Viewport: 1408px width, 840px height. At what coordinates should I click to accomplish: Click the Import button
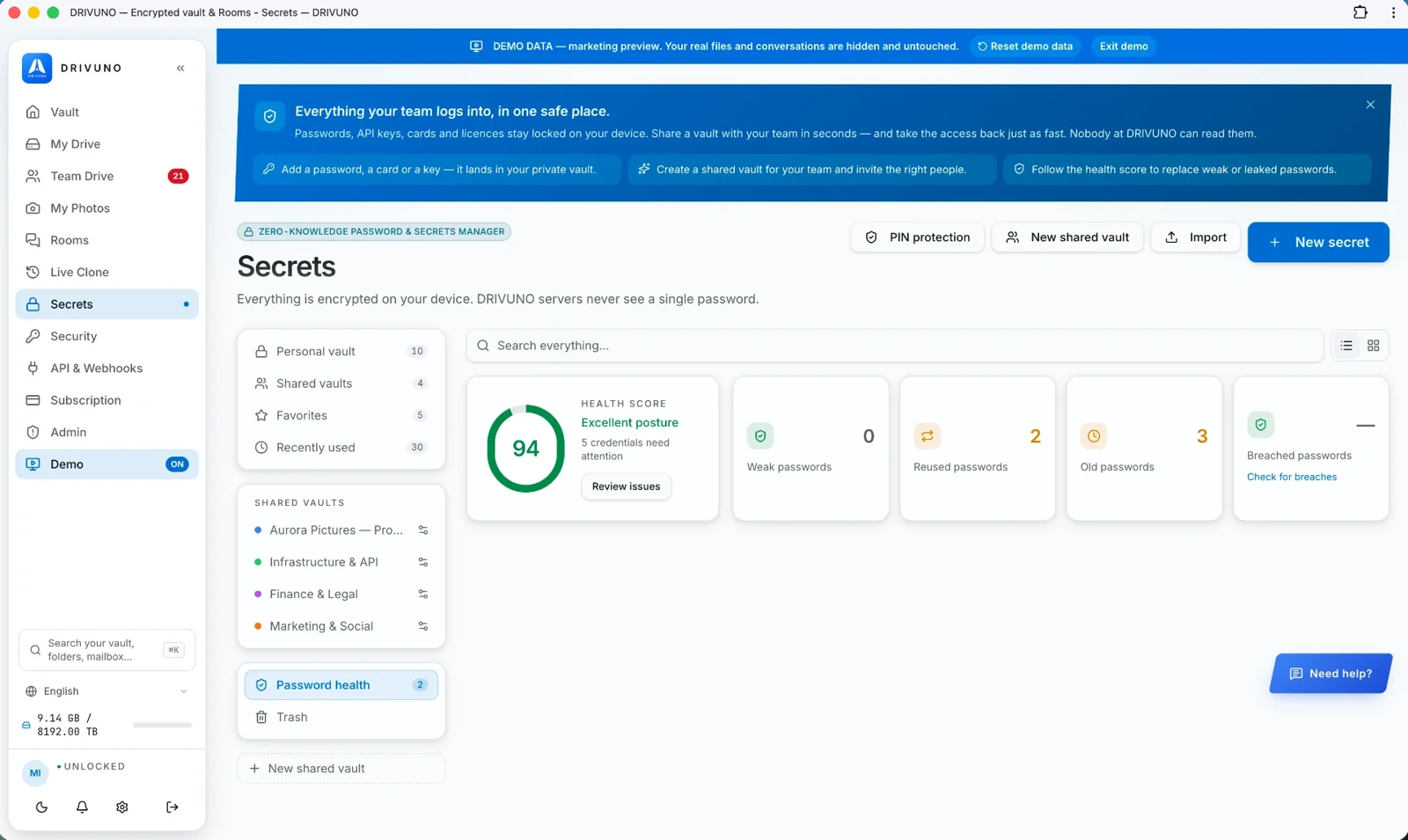[x=1196, y=237]
